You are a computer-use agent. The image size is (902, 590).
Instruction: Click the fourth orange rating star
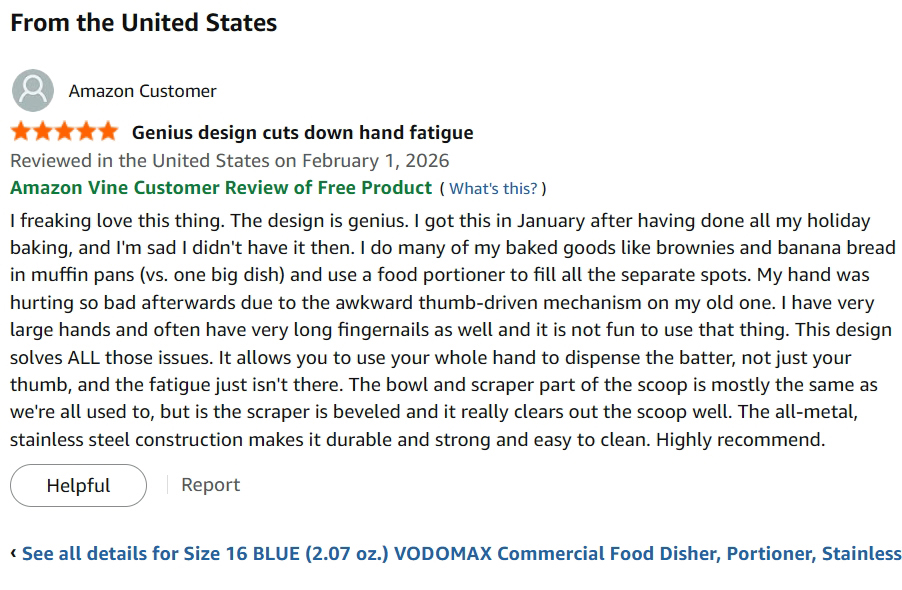click(86, 132)
